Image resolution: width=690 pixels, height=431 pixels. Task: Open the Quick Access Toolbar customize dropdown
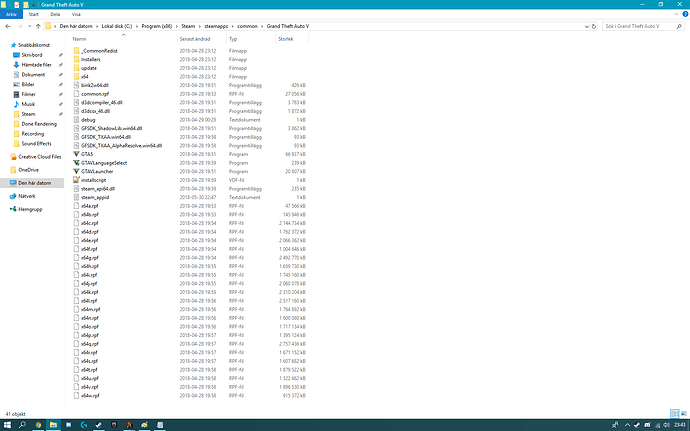coord(33,5)
